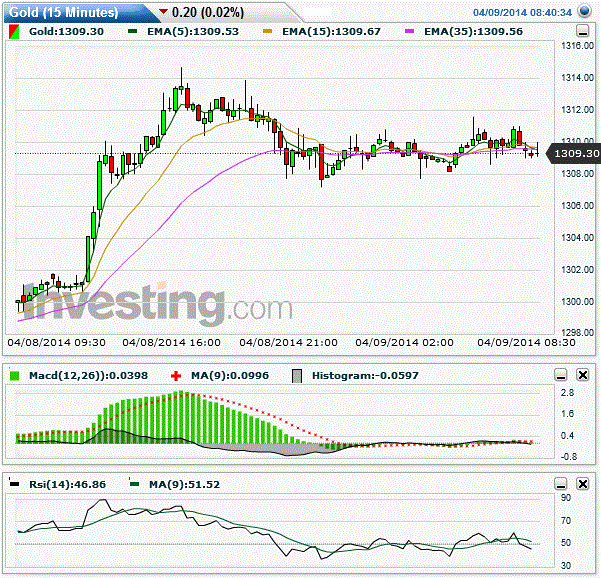The image size is (601, 578).
Task: Click the current price tag 1309.30
Action: tap(575, 154)
